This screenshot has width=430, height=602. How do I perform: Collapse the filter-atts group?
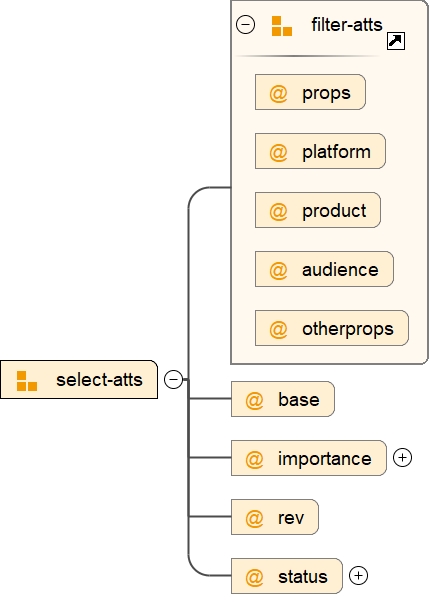[245, 25]
